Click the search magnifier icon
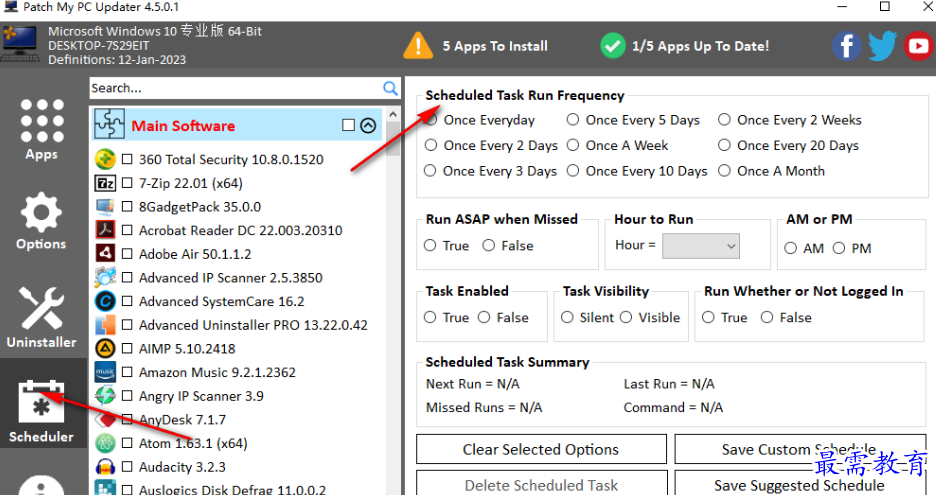 [x=390, y=88]
